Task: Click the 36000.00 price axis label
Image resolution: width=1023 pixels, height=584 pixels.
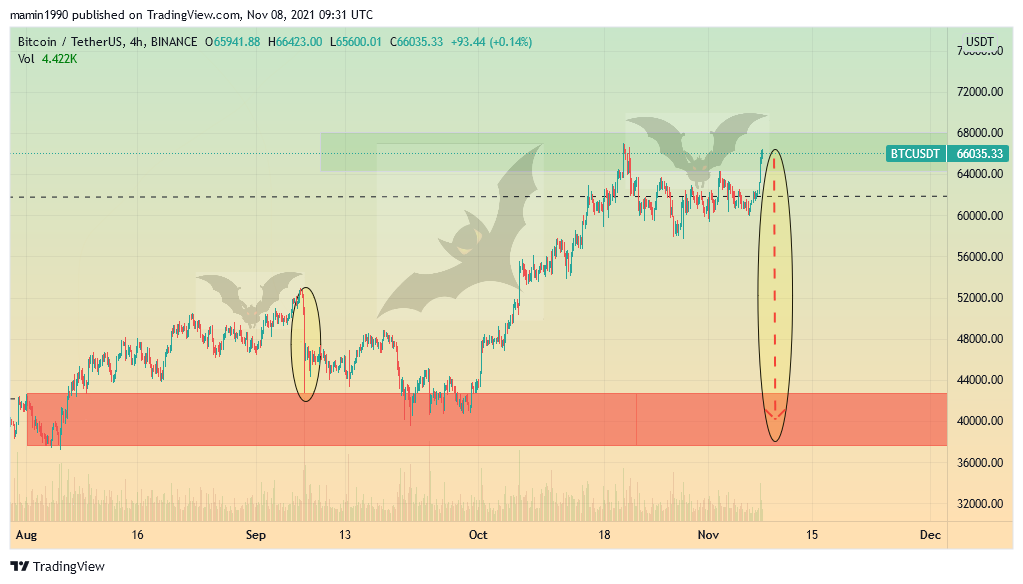Action: (x=979, y=463)
